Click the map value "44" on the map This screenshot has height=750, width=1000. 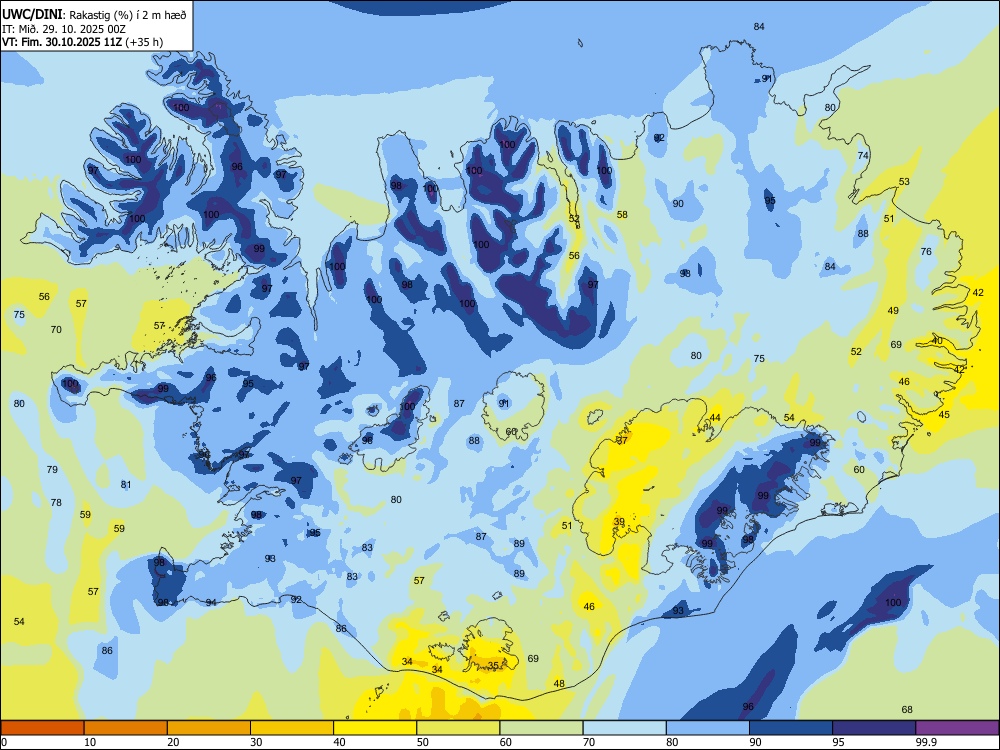coord(716,418)
